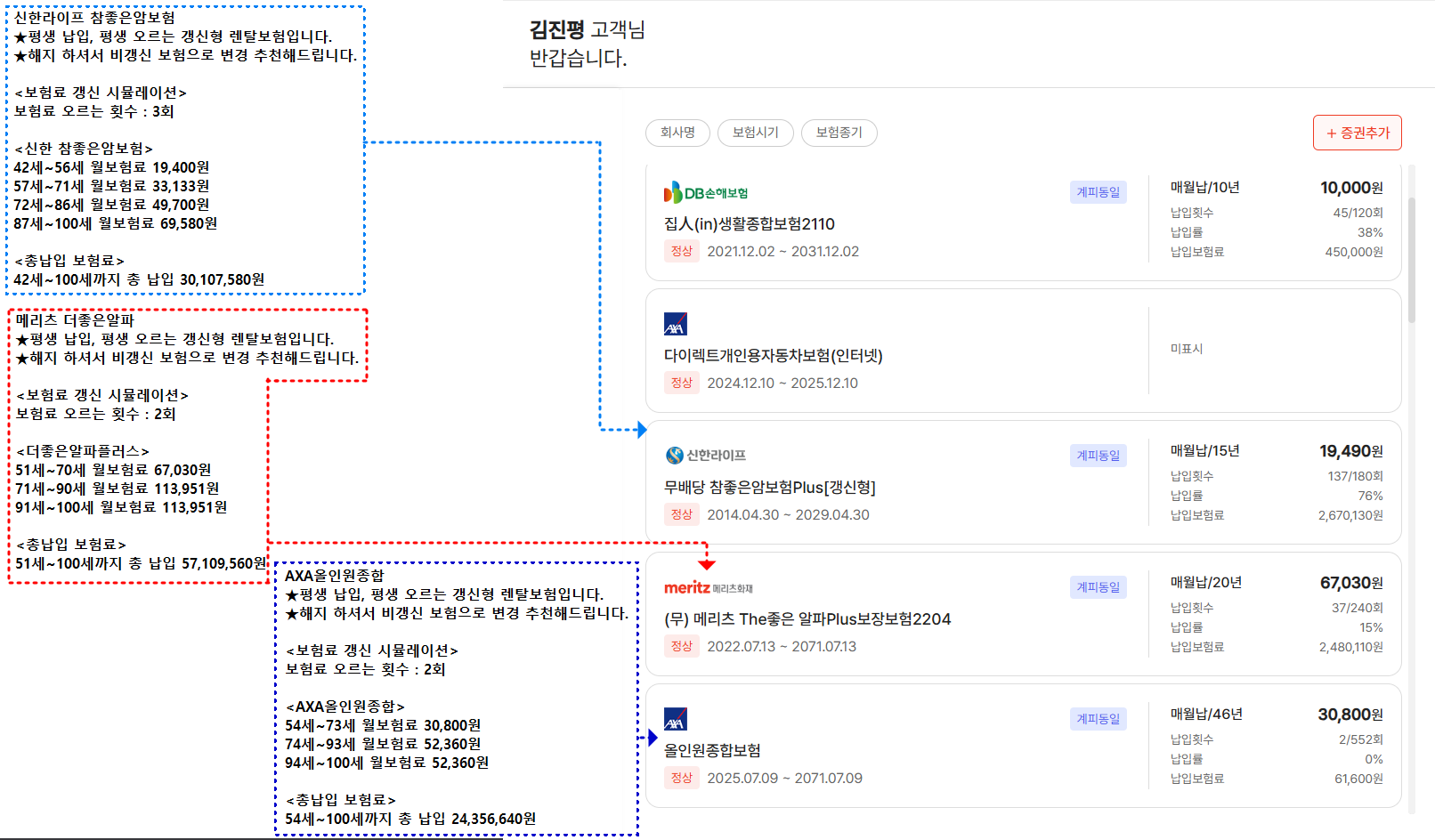The height and width of the screenshot is (840, 1435).
Task: Click 정상 status tag on 올인원종합보험
Action: [681, 778]
